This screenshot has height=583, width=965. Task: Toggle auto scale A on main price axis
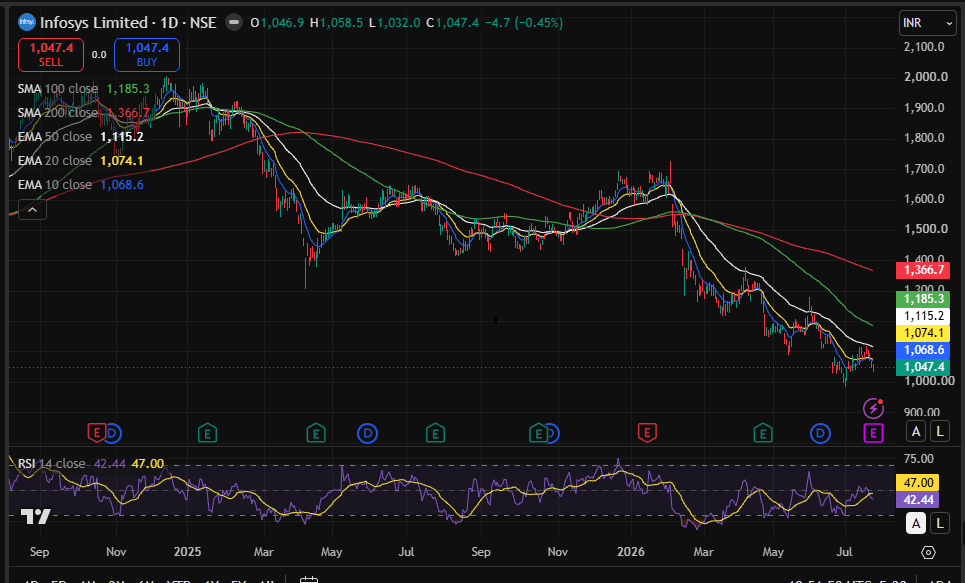click(916, 432)
